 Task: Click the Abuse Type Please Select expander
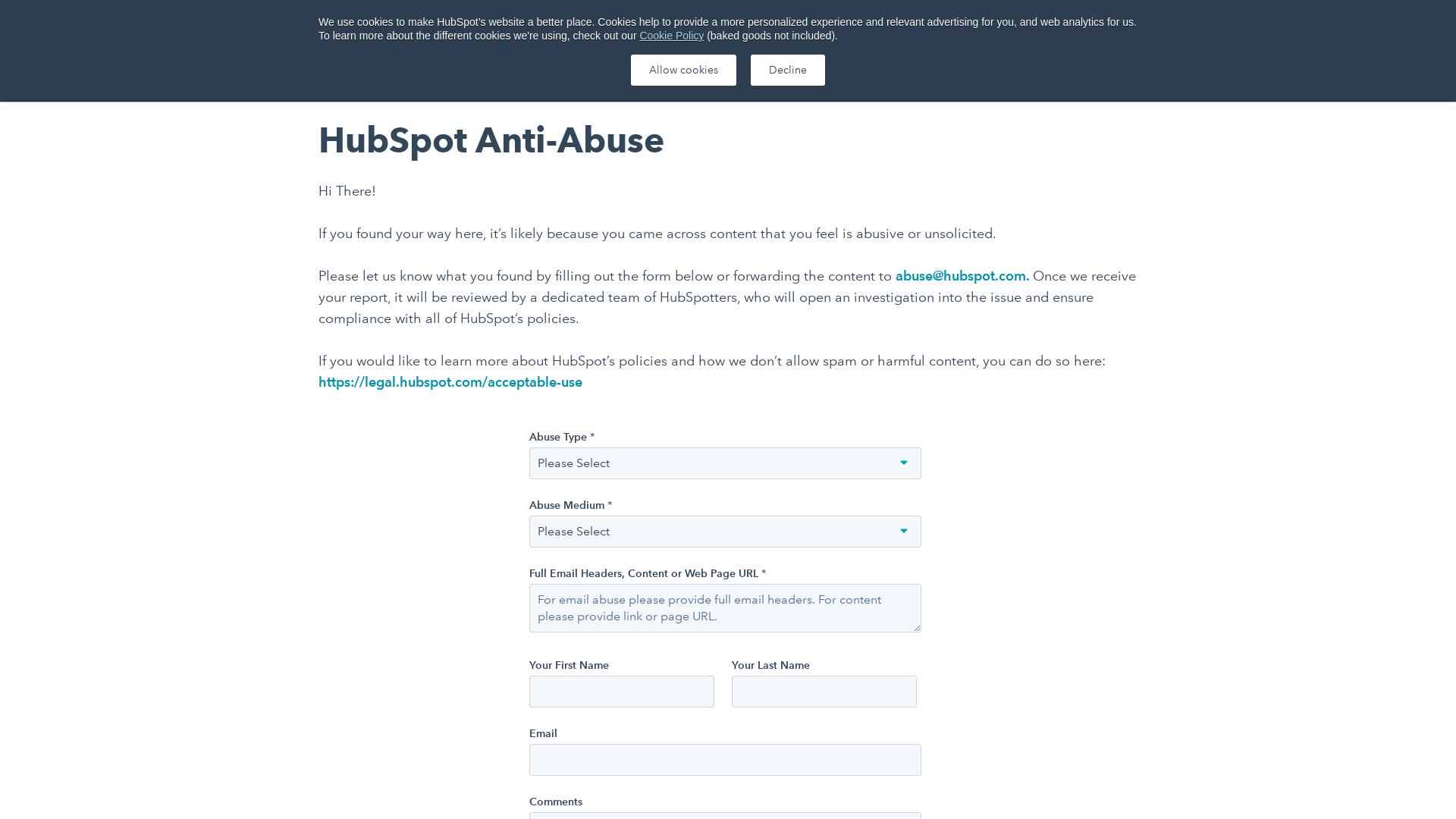[903, 463]
